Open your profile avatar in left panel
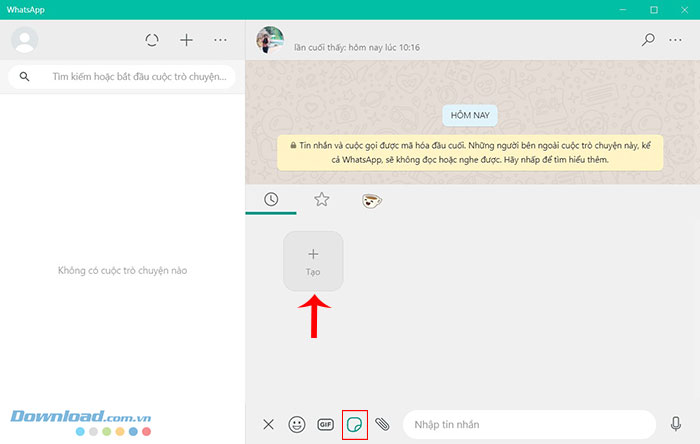700x444 pixels. pos(24,40)
